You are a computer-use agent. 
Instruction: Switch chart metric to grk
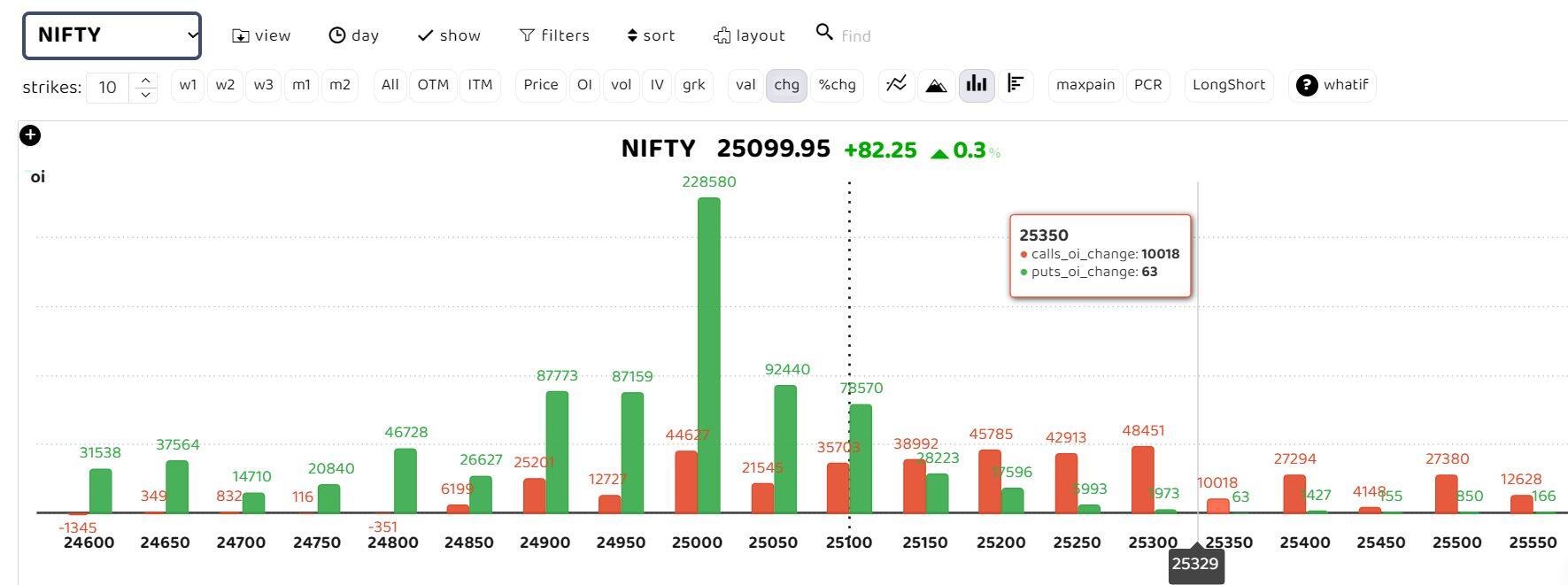pos(694,85)
